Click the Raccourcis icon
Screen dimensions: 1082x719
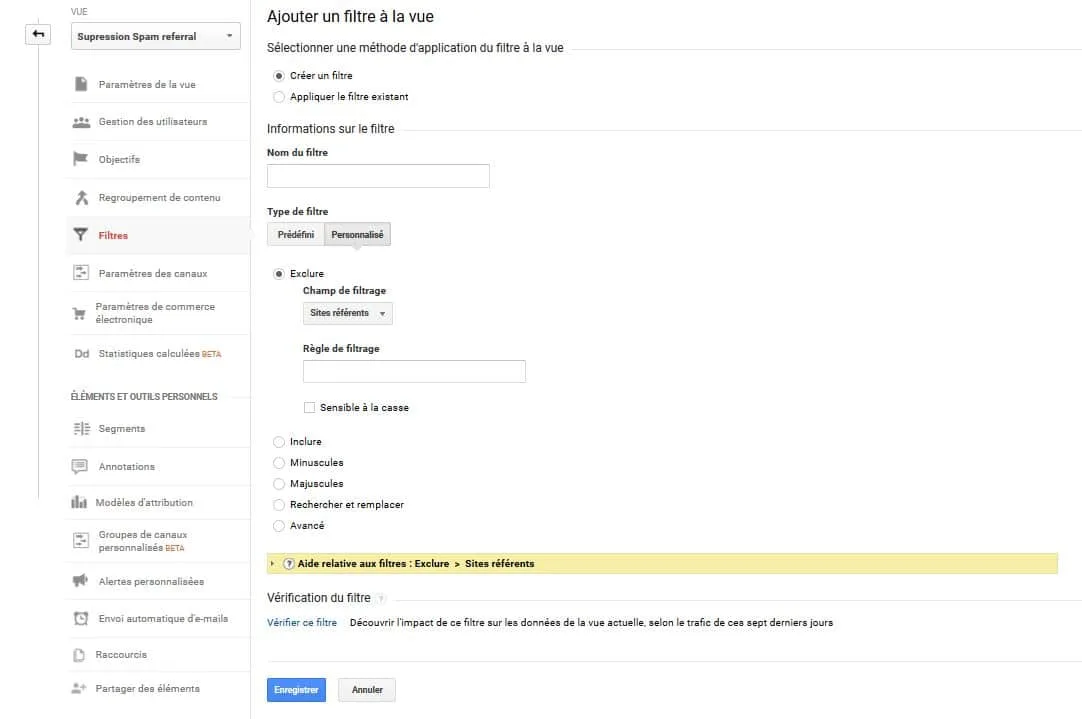coord(79,655)
